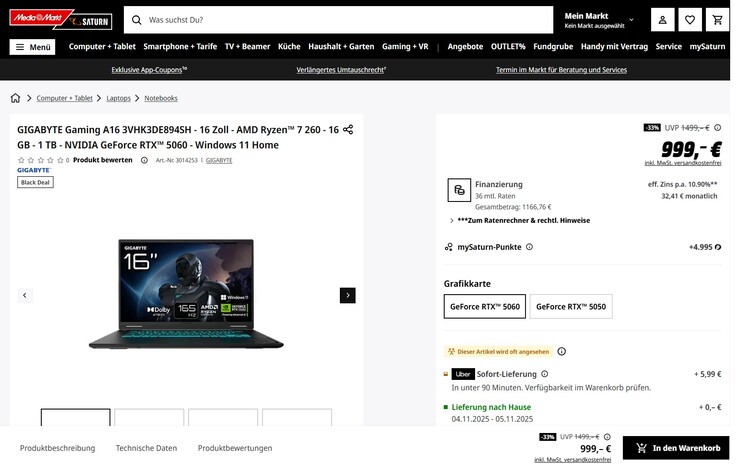Screen dimensions: 738x470
Task: Open Angebote in navigation
Action: (x=465, y=47)
